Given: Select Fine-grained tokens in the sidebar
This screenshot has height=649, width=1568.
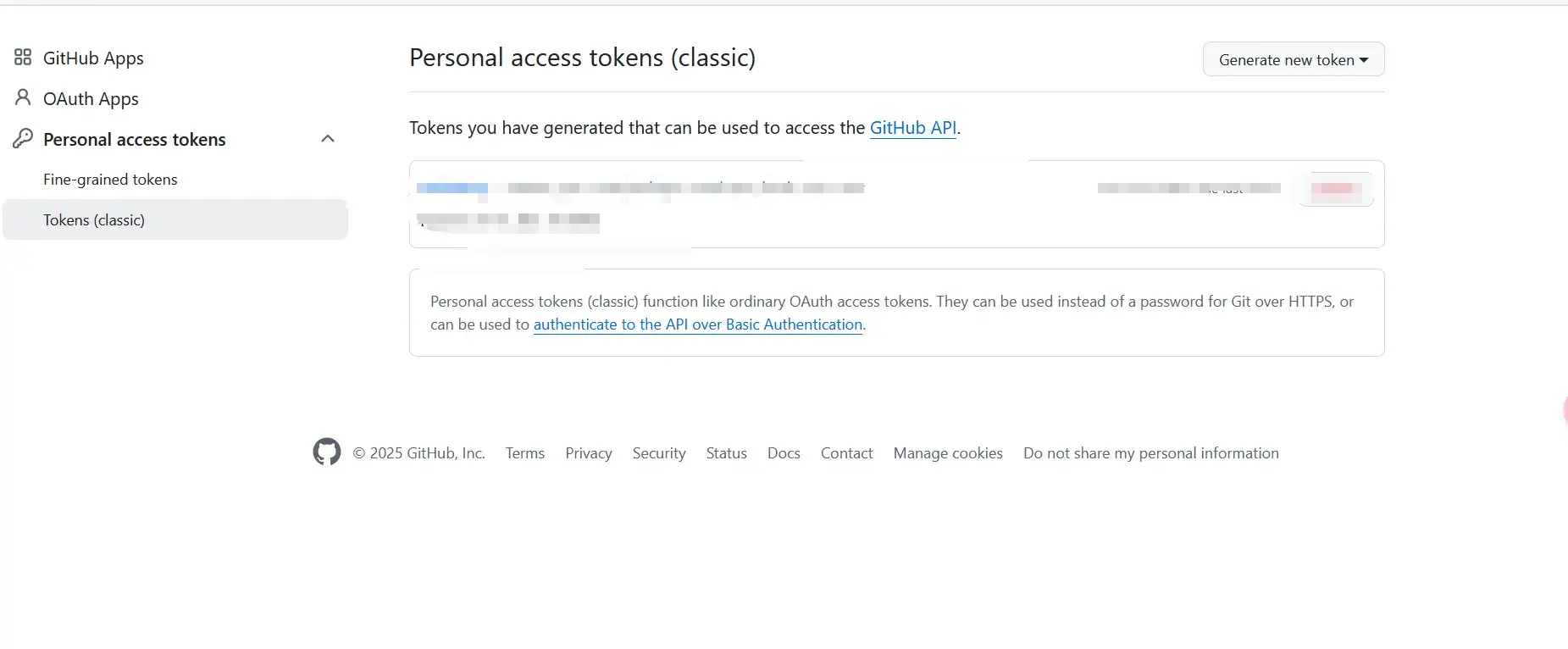Looking at the screenshot, I should tap(110, 180).
